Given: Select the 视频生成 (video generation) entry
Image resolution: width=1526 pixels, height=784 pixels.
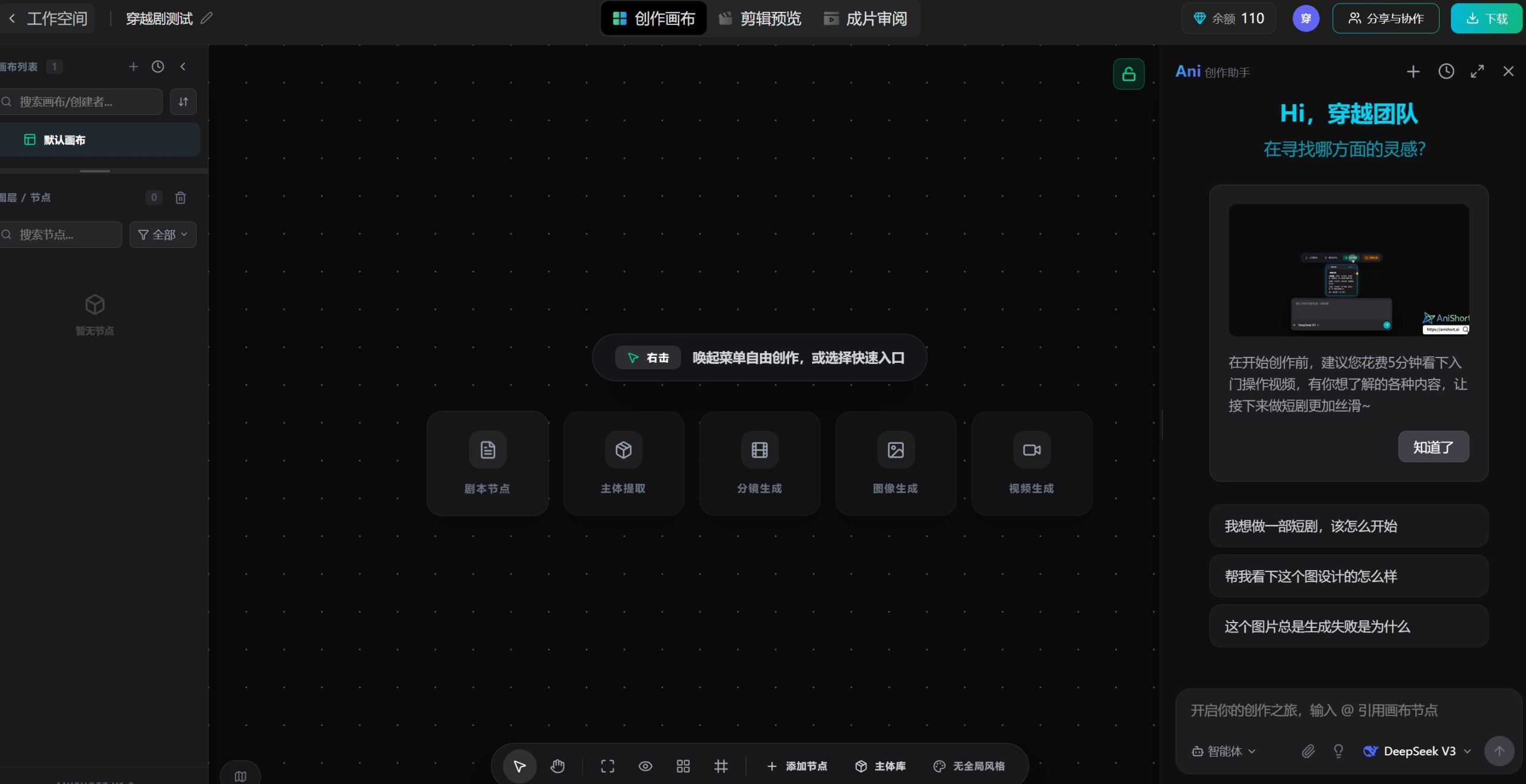Looking at the screenshot, I should [1031, 463].
